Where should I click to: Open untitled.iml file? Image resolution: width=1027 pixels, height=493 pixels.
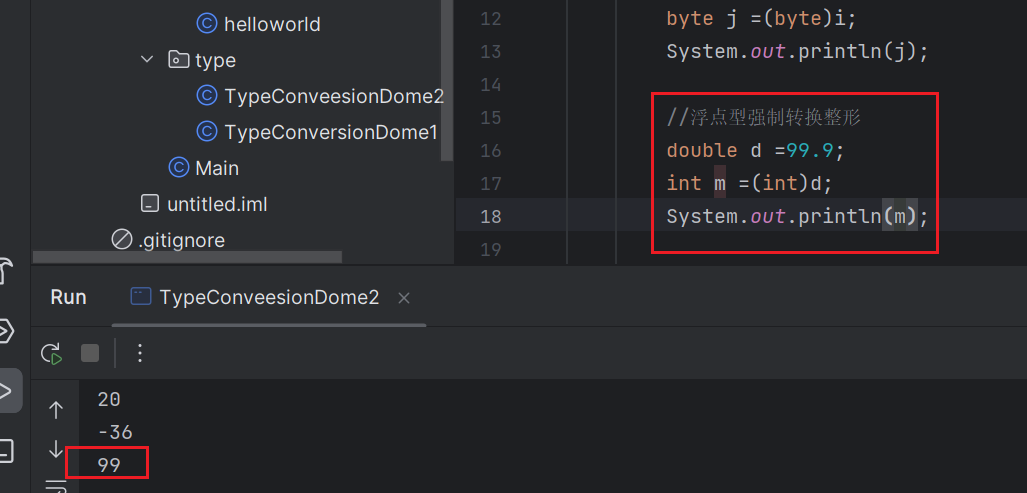pyautogui.click(x=217, y=204)
